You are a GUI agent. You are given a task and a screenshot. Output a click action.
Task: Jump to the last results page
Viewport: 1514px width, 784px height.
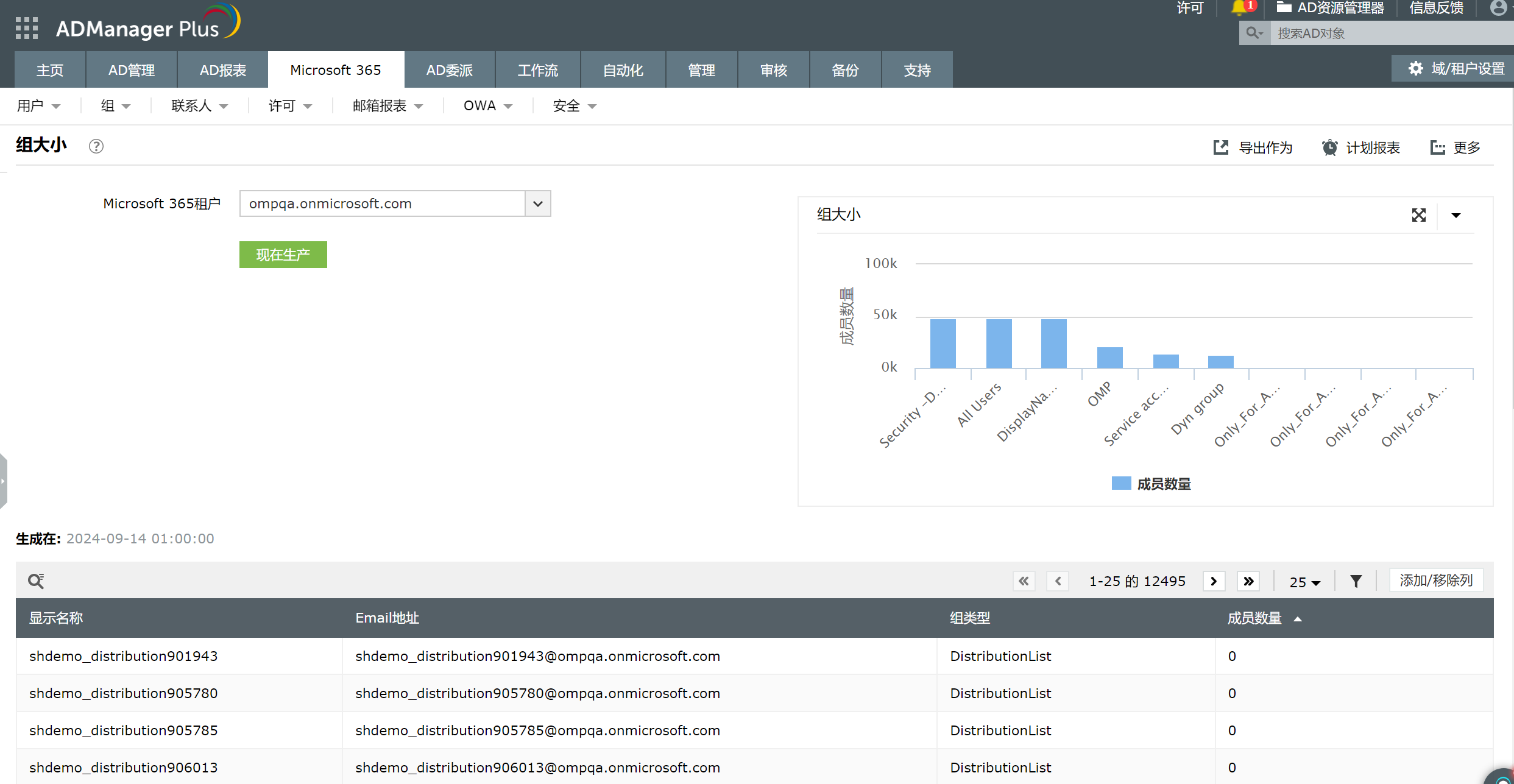click(x=1248, y=581)
